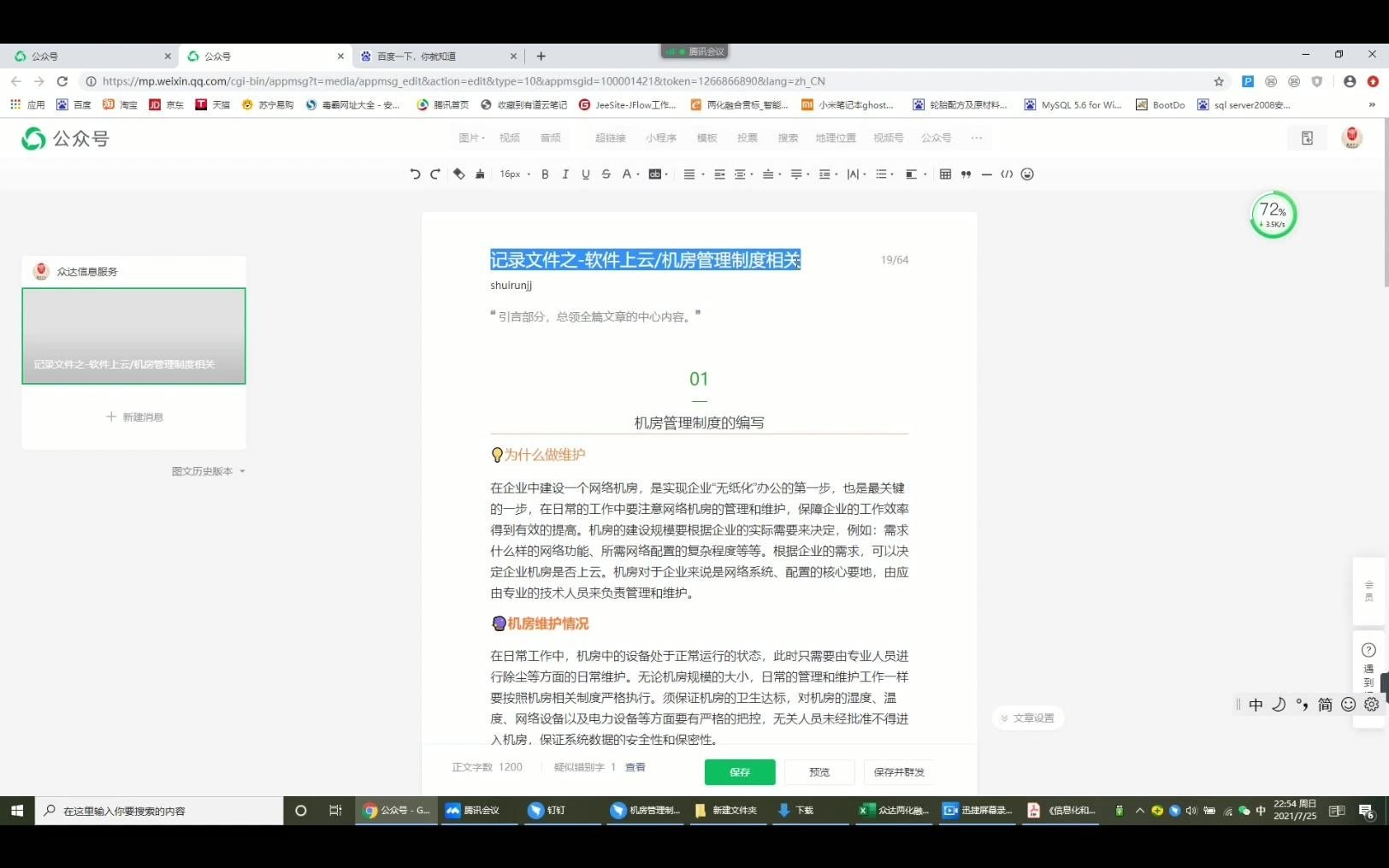Image resolution: width=1389 pixels, height=868 pixels.
Task: Toggle italic formatting
Action: (x=565, y=174)
